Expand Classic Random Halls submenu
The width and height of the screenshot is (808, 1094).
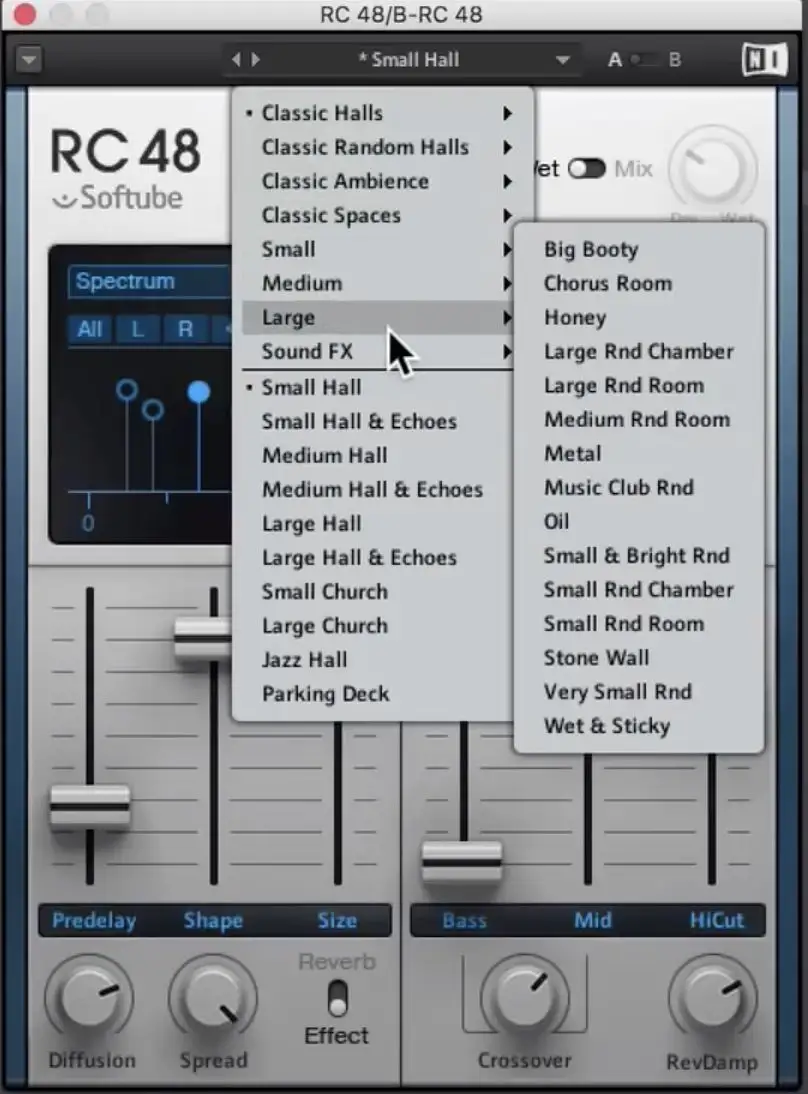pyautogui.click(x=382, y=147)
